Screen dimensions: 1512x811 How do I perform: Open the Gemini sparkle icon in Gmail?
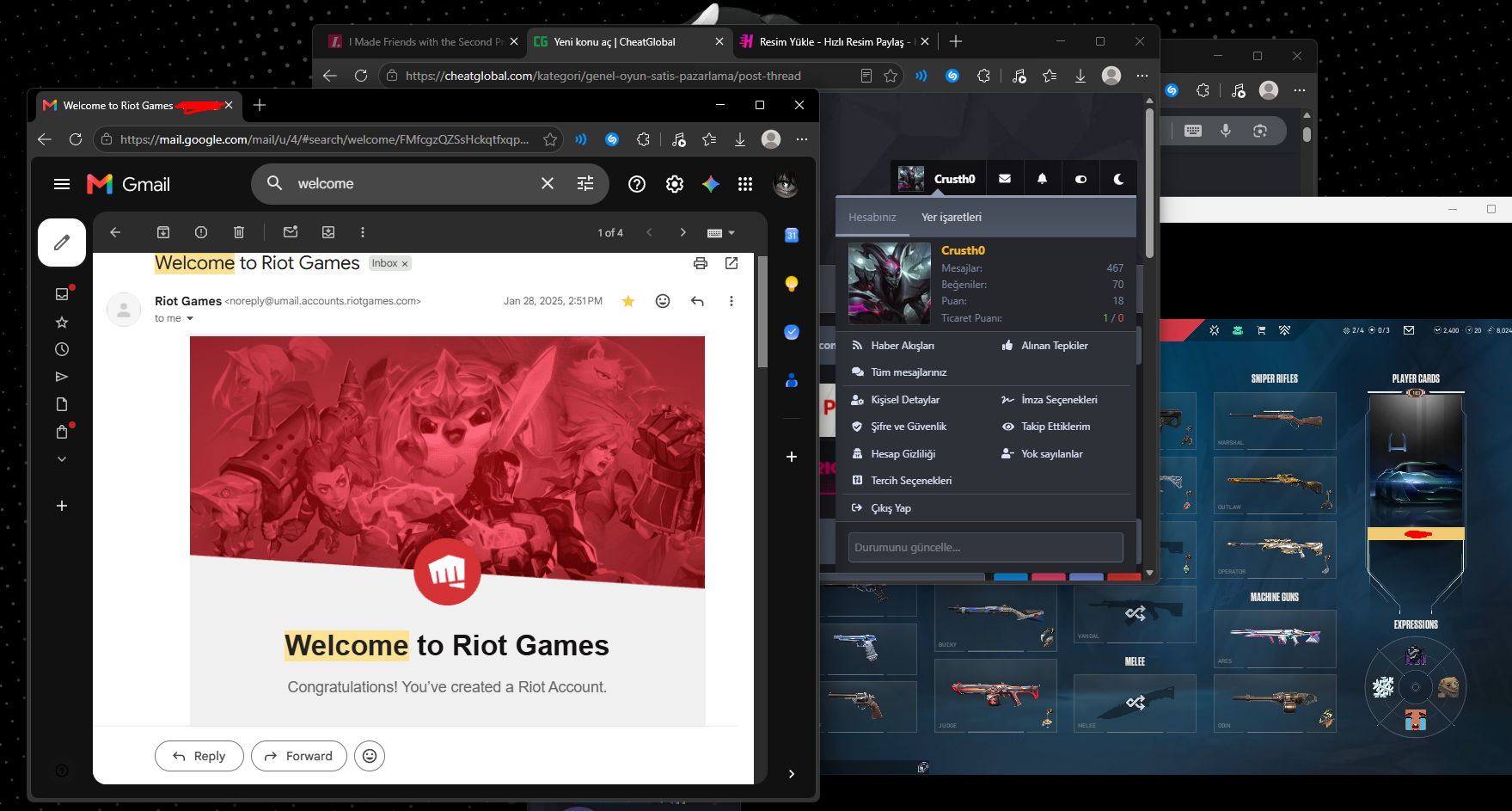click(711, 184)
